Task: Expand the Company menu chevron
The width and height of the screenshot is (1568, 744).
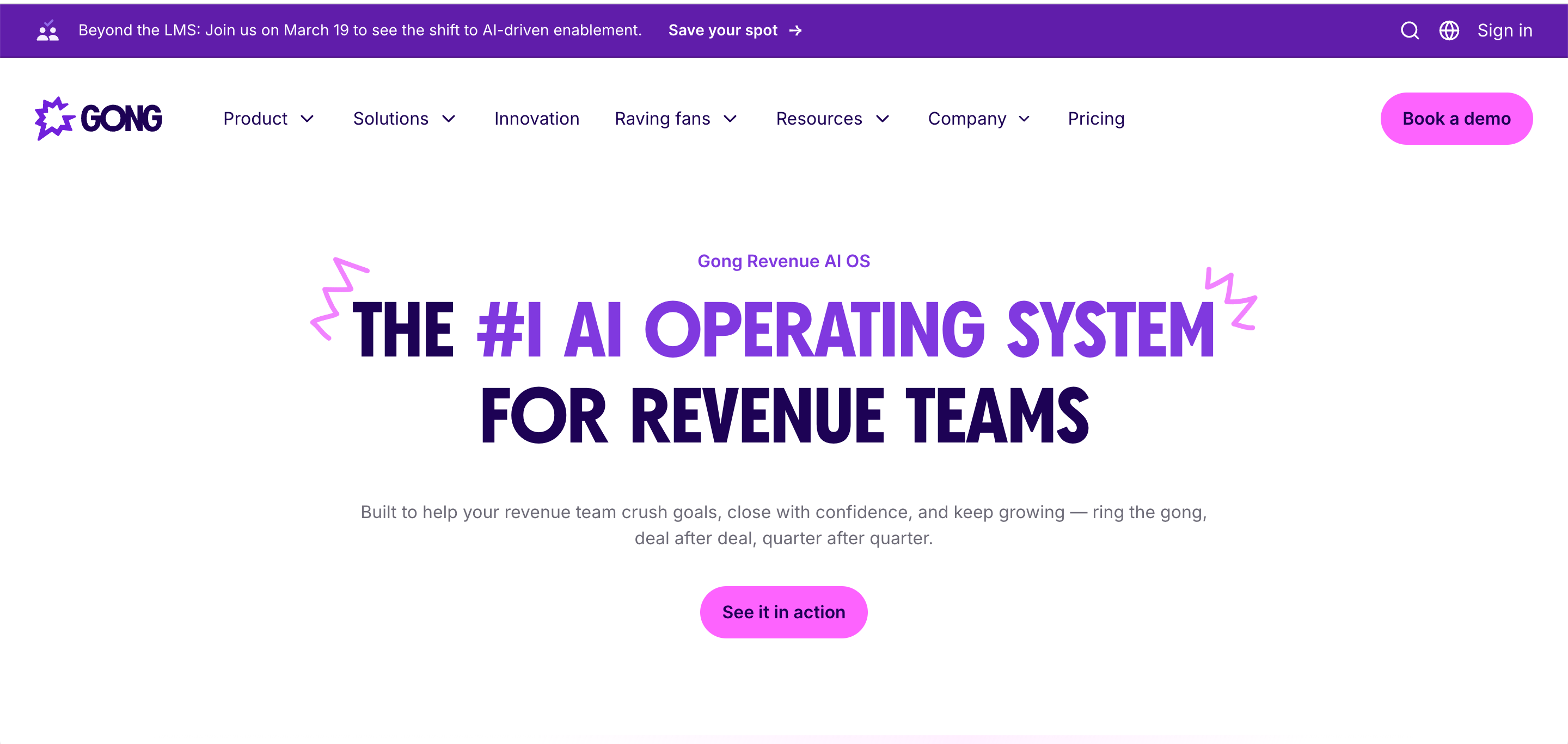Action: coord(1025,119)
